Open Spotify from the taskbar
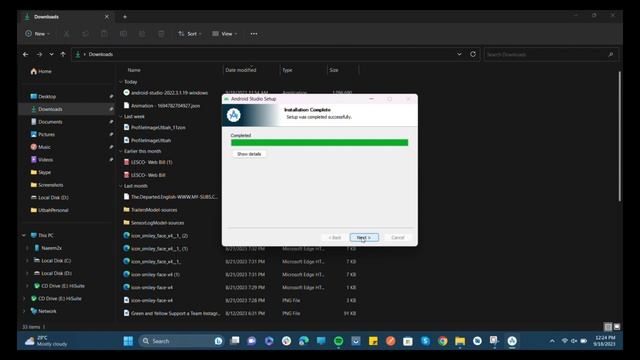Viewport: 640px width, 360px height. click(x=338, y=341)
